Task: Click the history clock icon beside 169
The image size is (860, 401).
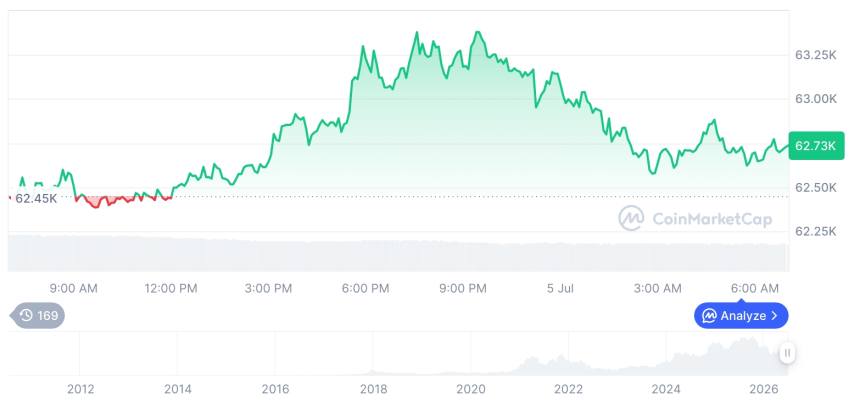Action: pyautogui.click(x=26, y=315)
